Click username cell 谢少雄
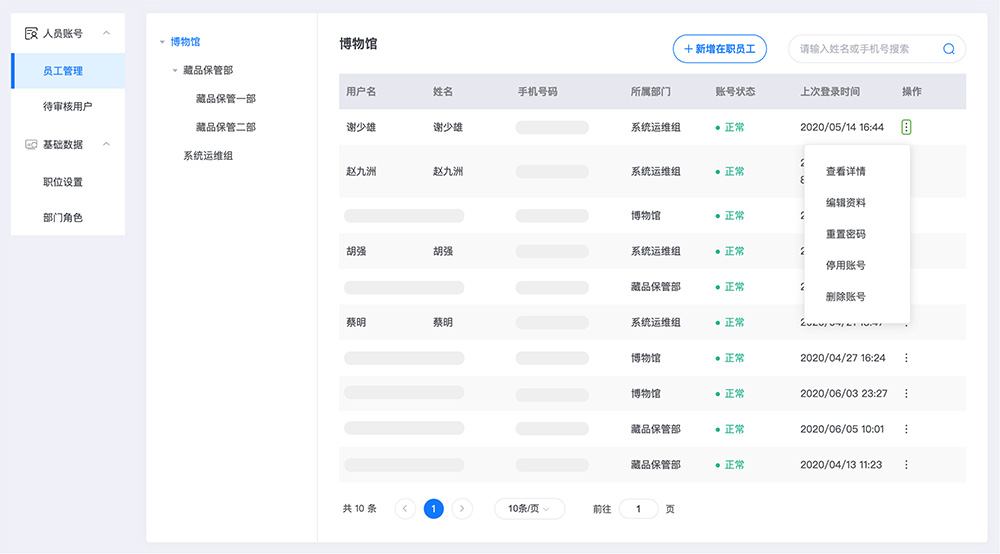Viewport: 1000px width, 554px height. pos(361,128)
